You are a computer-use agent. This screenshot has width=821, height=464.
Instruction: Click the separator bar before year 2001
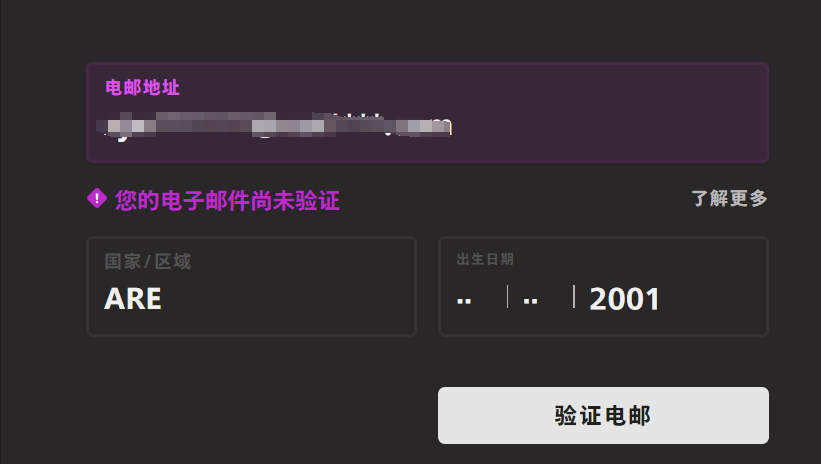point(574,297)
